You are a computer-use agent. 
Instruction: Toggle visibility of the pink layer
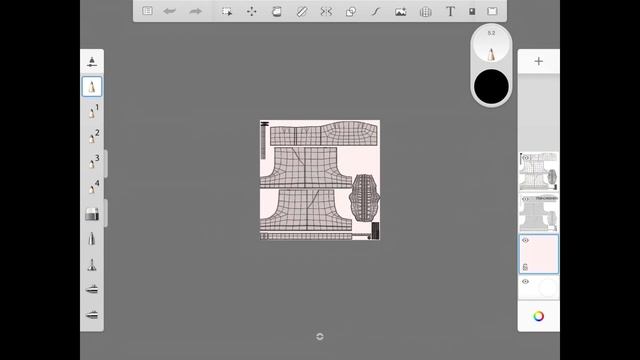coord(525,240)
